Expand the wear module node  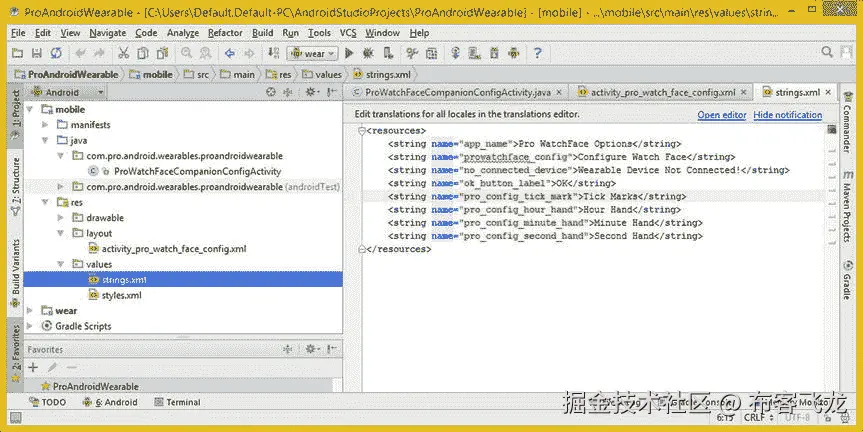30,311
